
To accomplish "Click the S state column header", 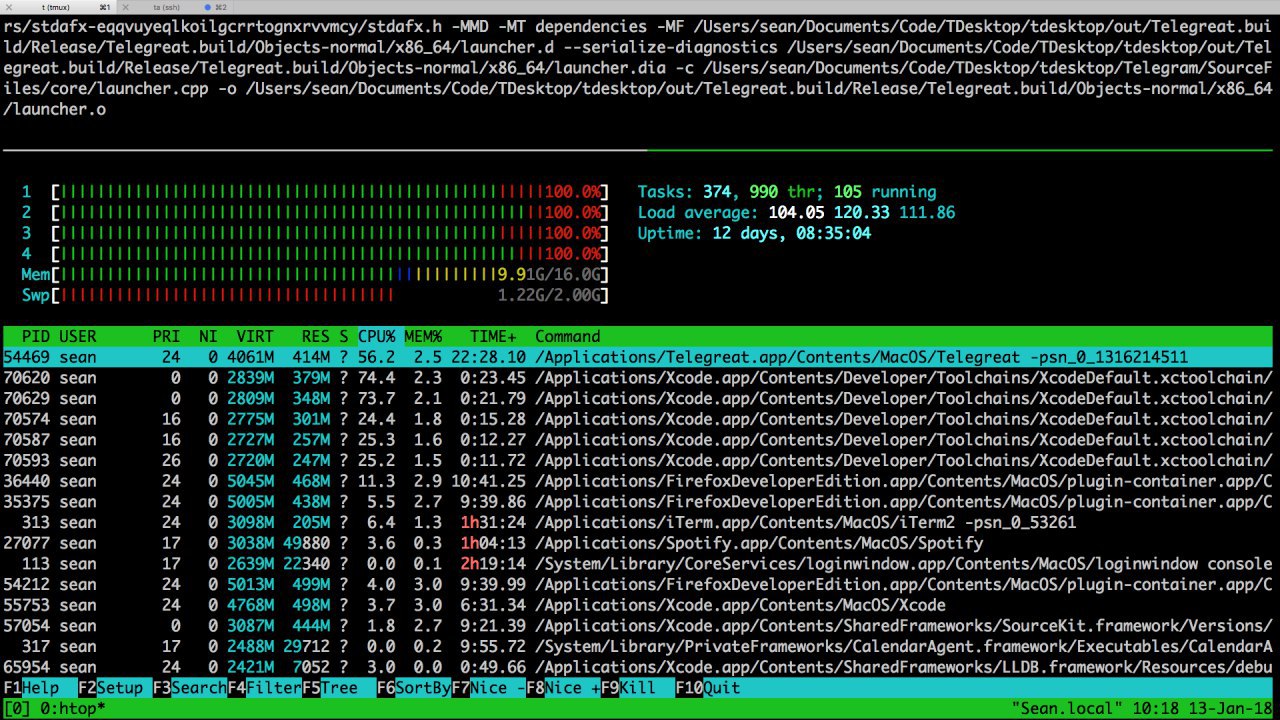I will pos(344,336).
